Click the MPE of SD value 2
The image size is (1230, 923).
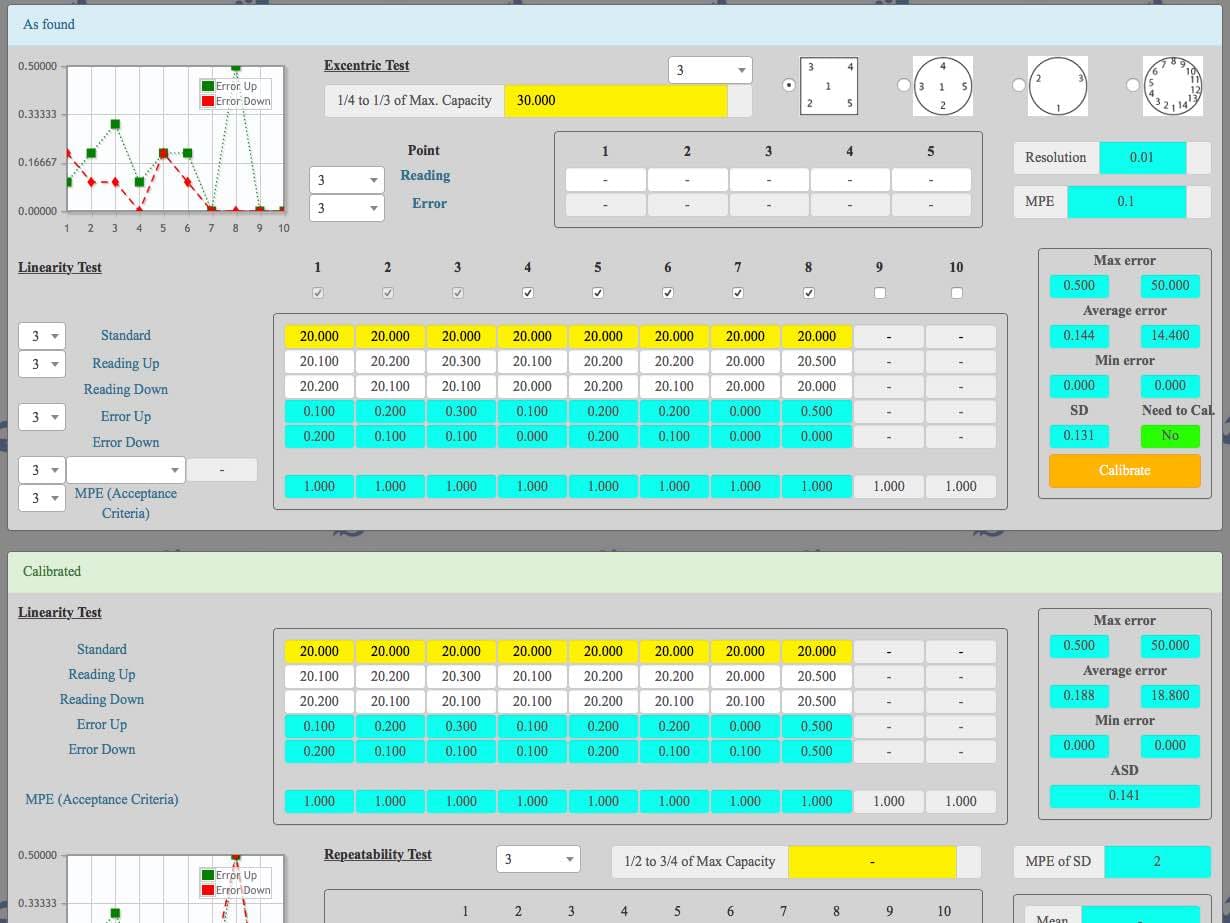click(1157, 861)
